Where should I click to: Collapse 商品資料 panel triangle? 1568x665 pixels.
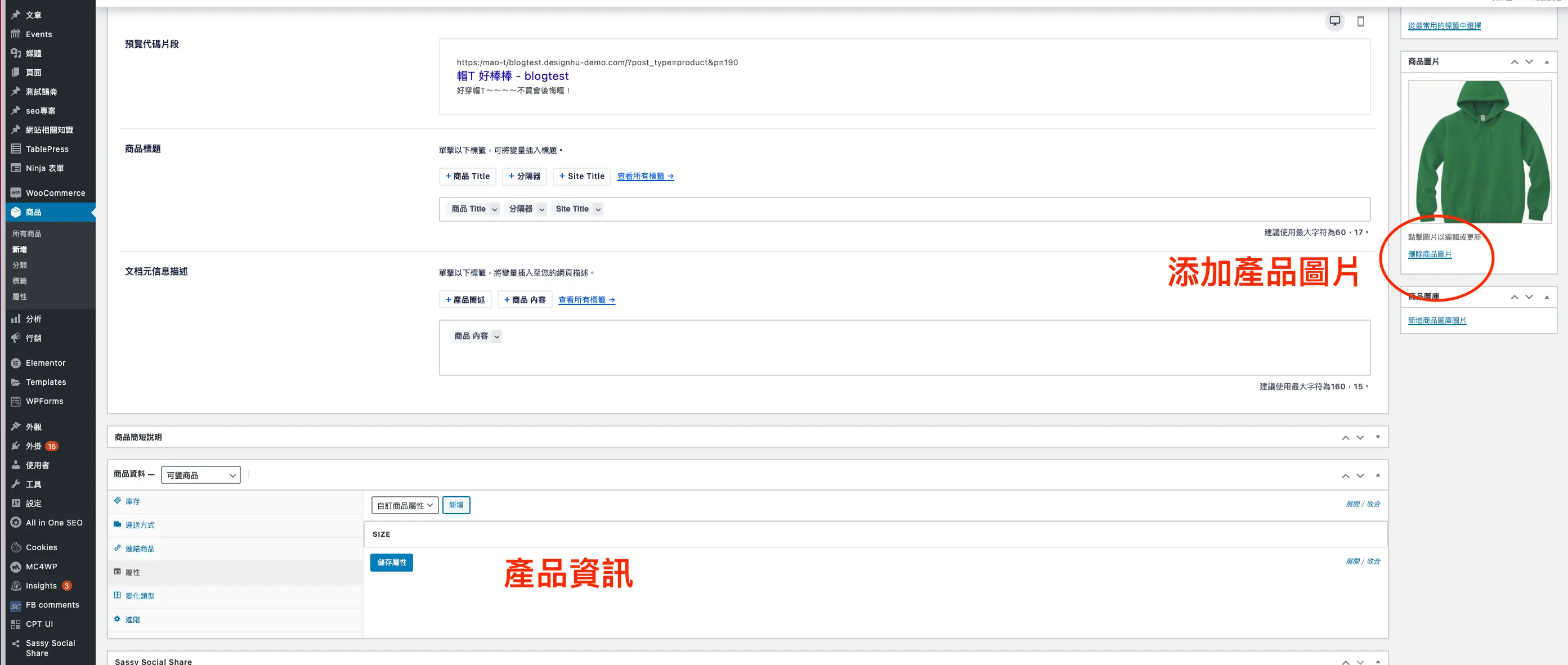click(1377, 475)
